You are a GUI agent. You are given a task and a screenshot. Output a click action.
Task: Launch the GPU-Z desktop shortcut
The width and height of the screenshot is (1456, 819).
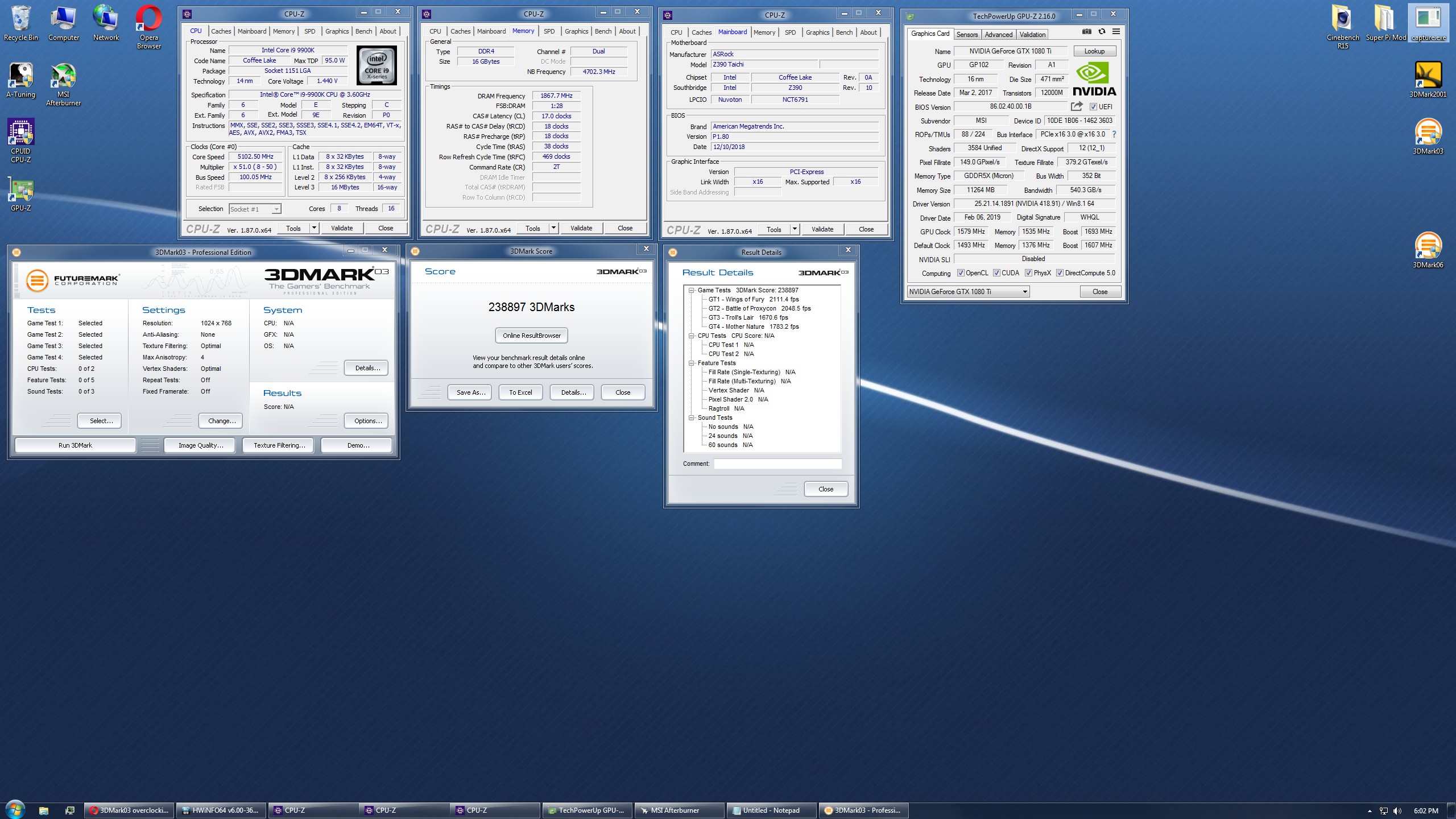coord(21,194)
